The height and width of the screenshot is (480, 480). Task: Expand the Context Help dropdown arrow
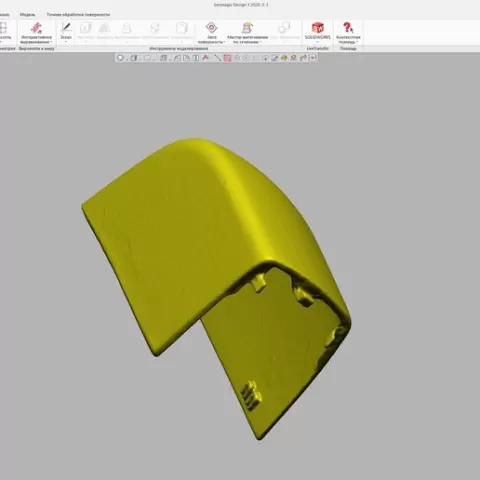coord(357,42)
